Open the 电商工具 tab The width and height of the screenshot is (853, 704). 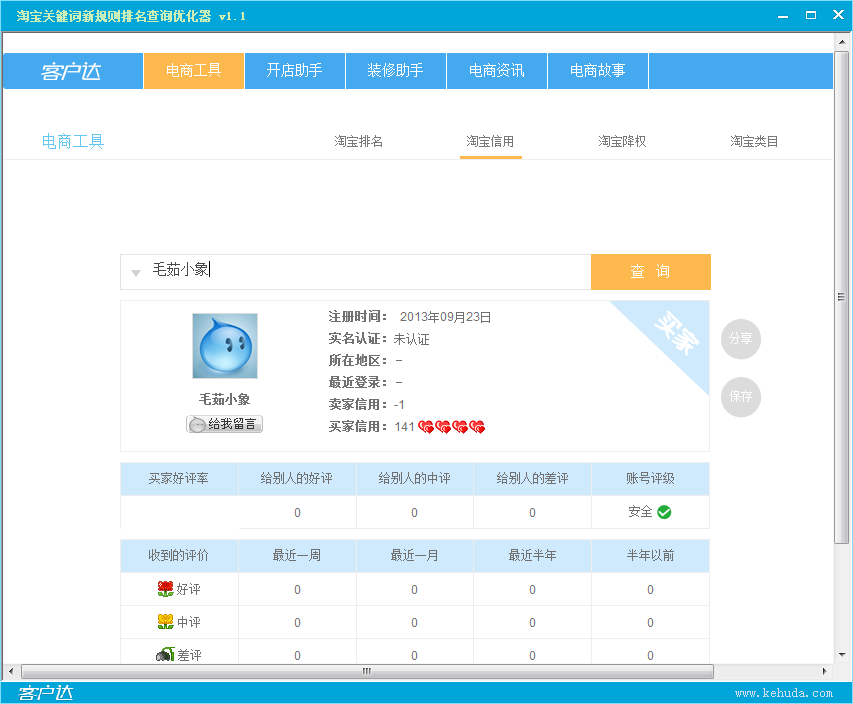click(194, 71)
